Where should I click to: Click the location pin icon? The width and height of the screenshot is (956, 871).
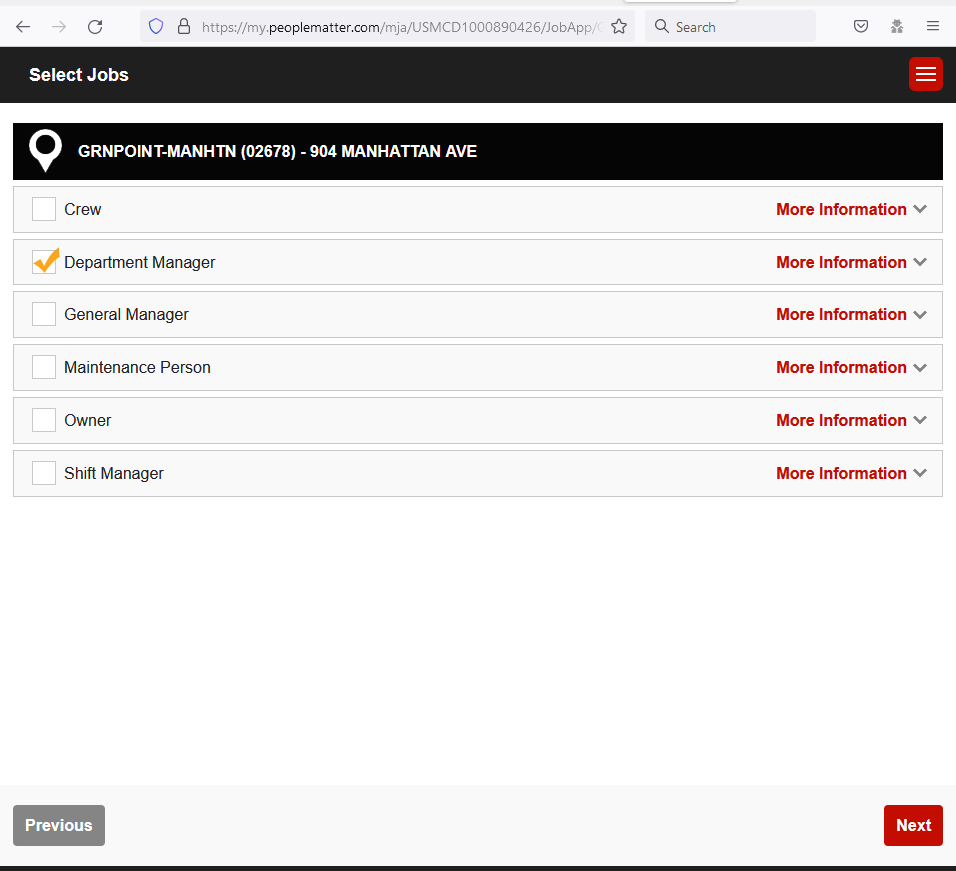coord(45,150)
